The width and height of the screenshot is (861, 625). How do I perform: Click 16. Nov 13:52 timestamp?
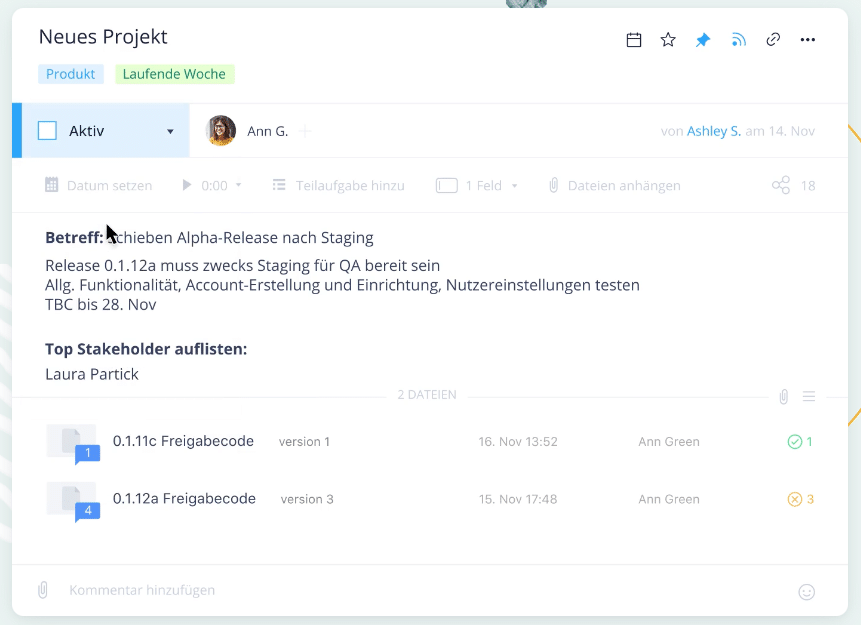[518, 442]
